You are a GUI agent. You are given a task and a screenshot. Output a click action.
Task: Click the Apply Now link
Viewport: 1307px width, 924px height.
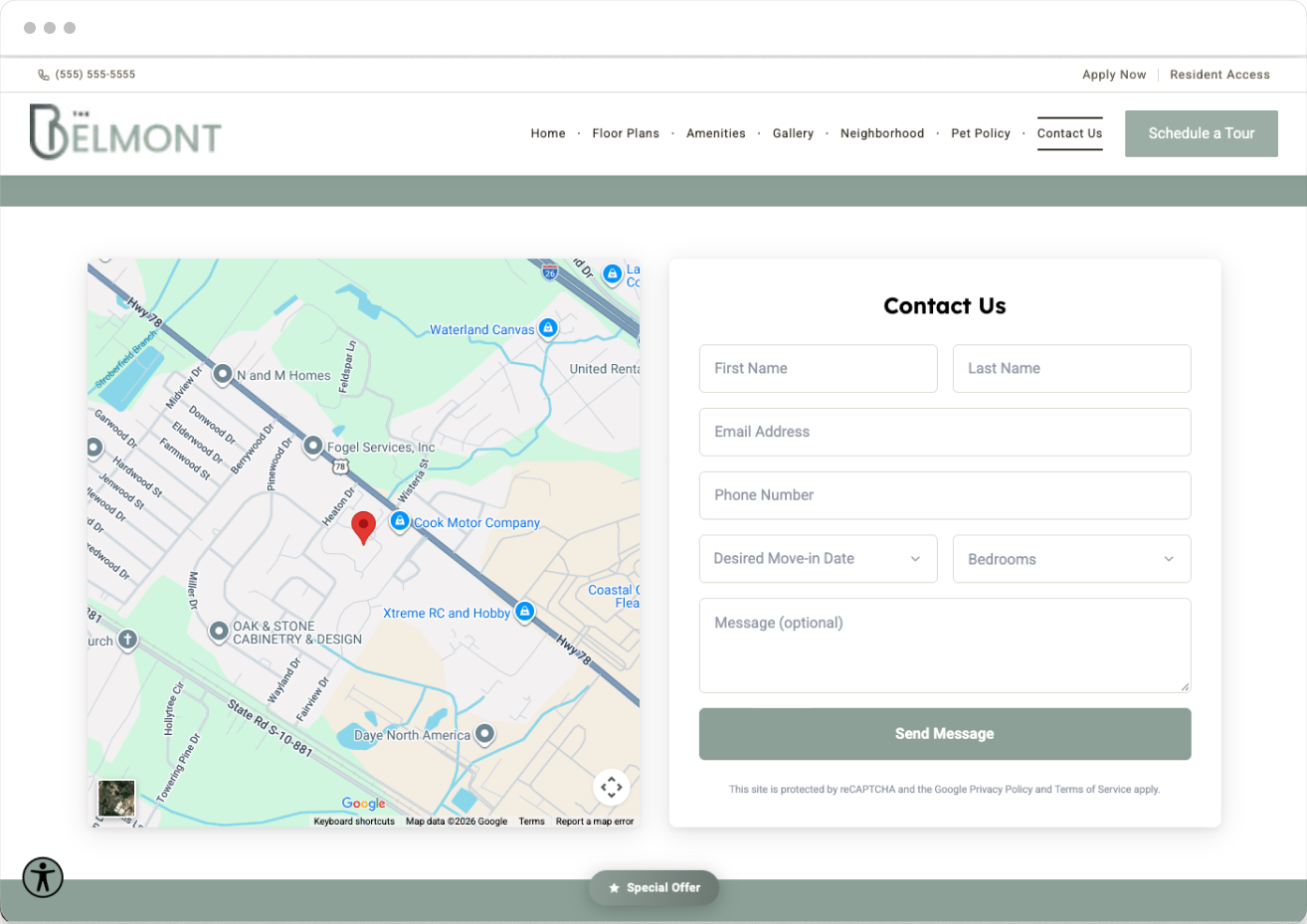[x=1114, y=75]
